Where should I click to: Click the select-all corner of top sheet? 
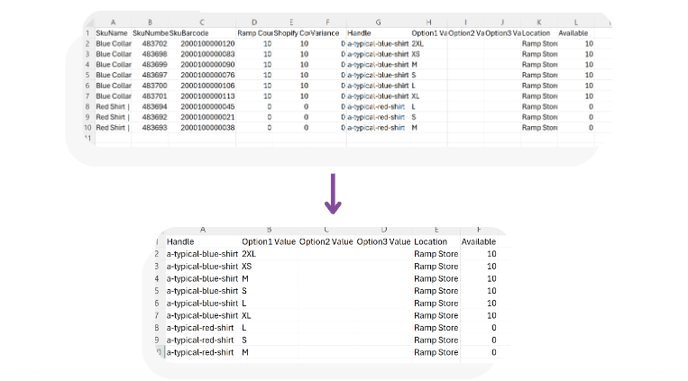[x=88, y=22]
